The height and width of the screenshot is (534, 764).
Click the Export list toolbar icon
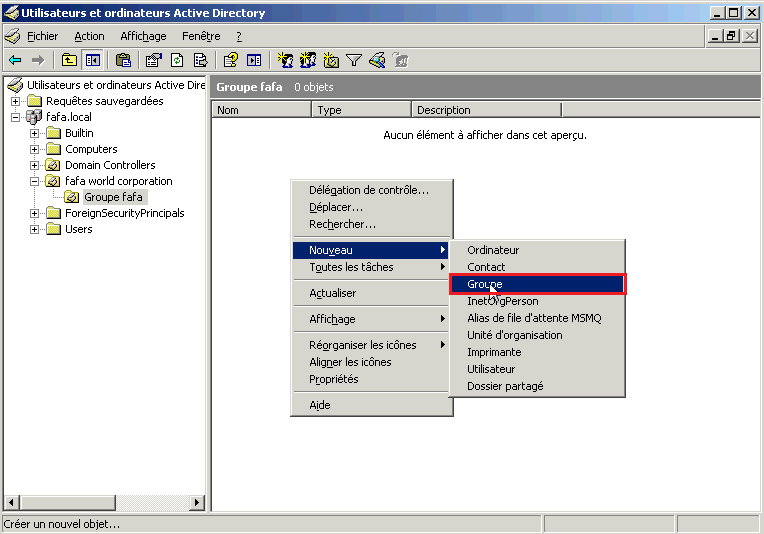pos(200,60)
